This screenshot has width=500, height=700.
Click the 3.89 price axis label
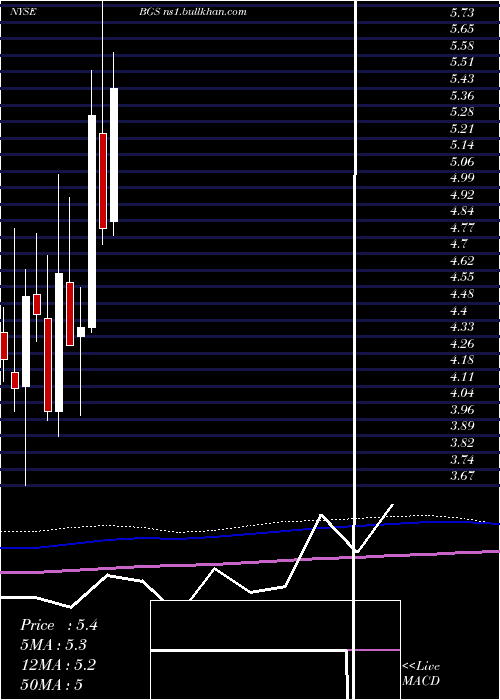tap(462, 426)
